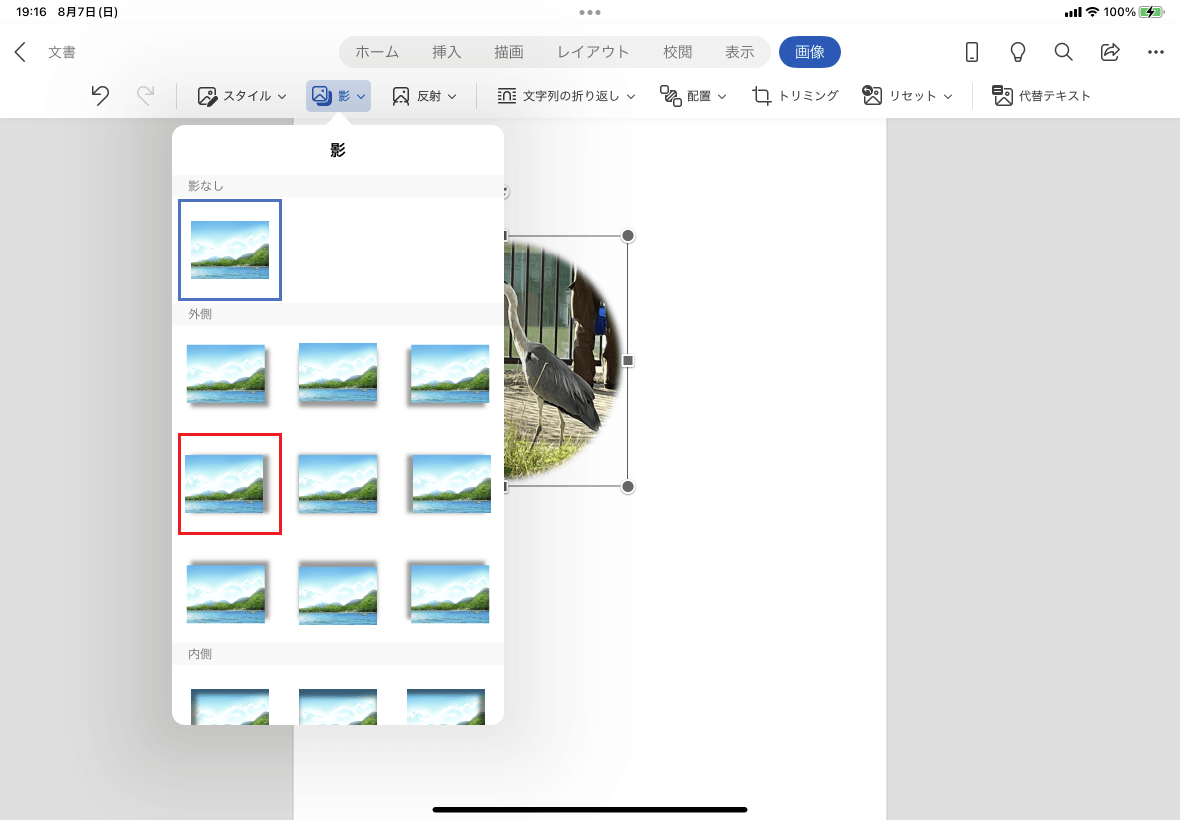Screen dimensions: 1180x820
Task: Toggle mobile view phone icon
Action: (972, 52)
